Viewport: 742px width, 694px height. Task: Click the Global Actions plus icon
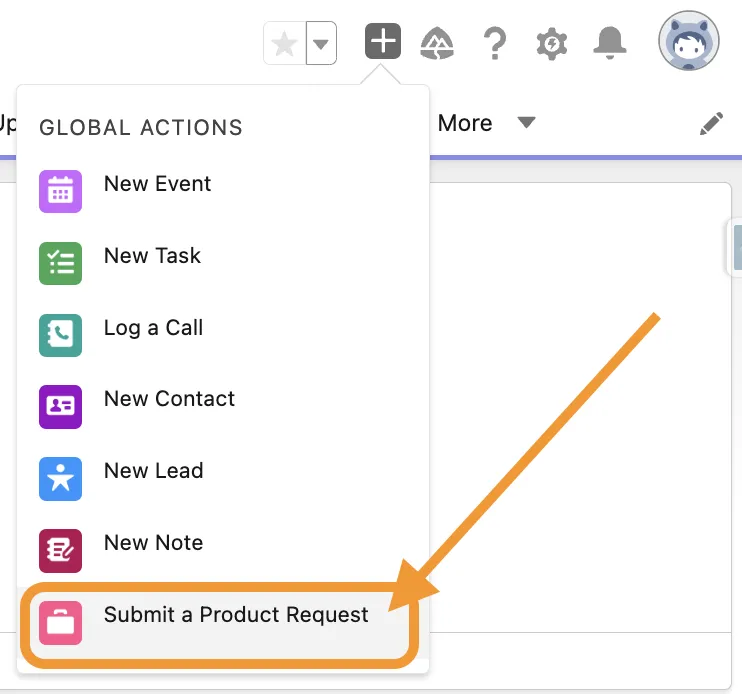(383, 43)
